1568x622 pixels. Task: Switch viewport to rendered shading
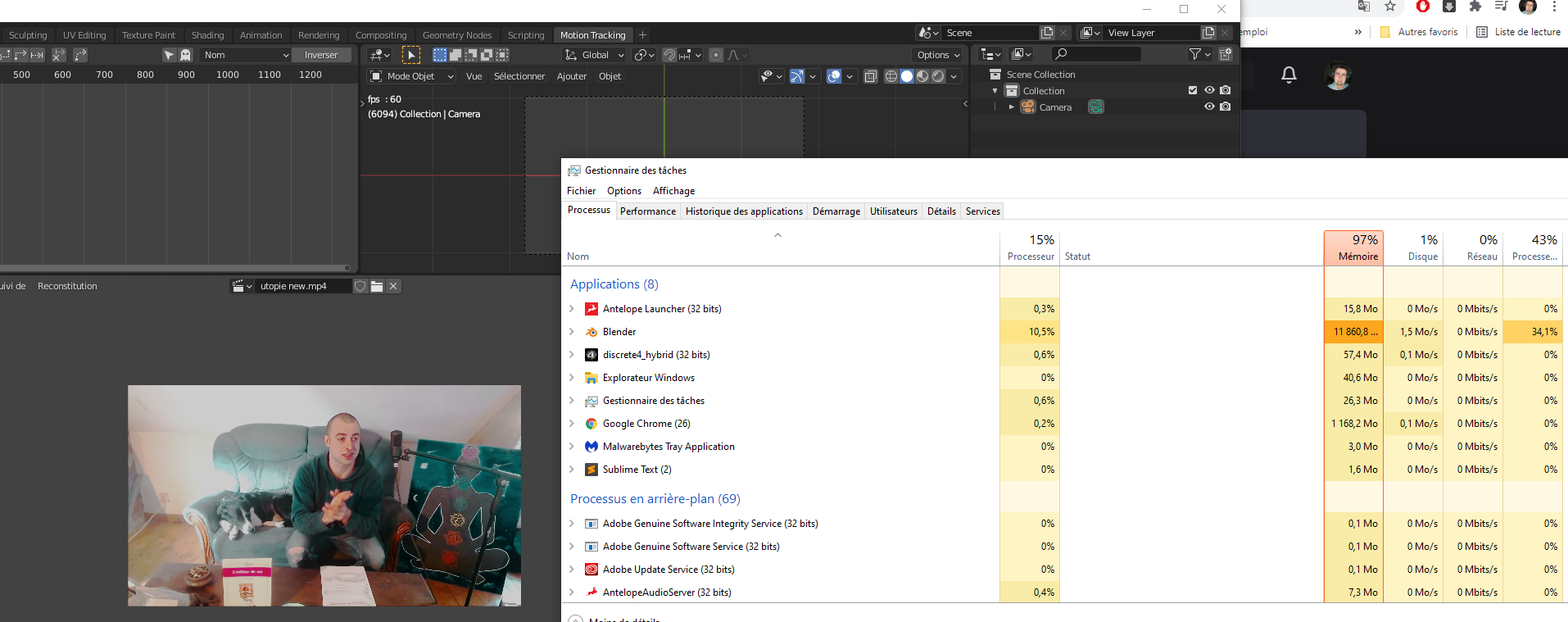pyautogui.click(x=938, y=76)
